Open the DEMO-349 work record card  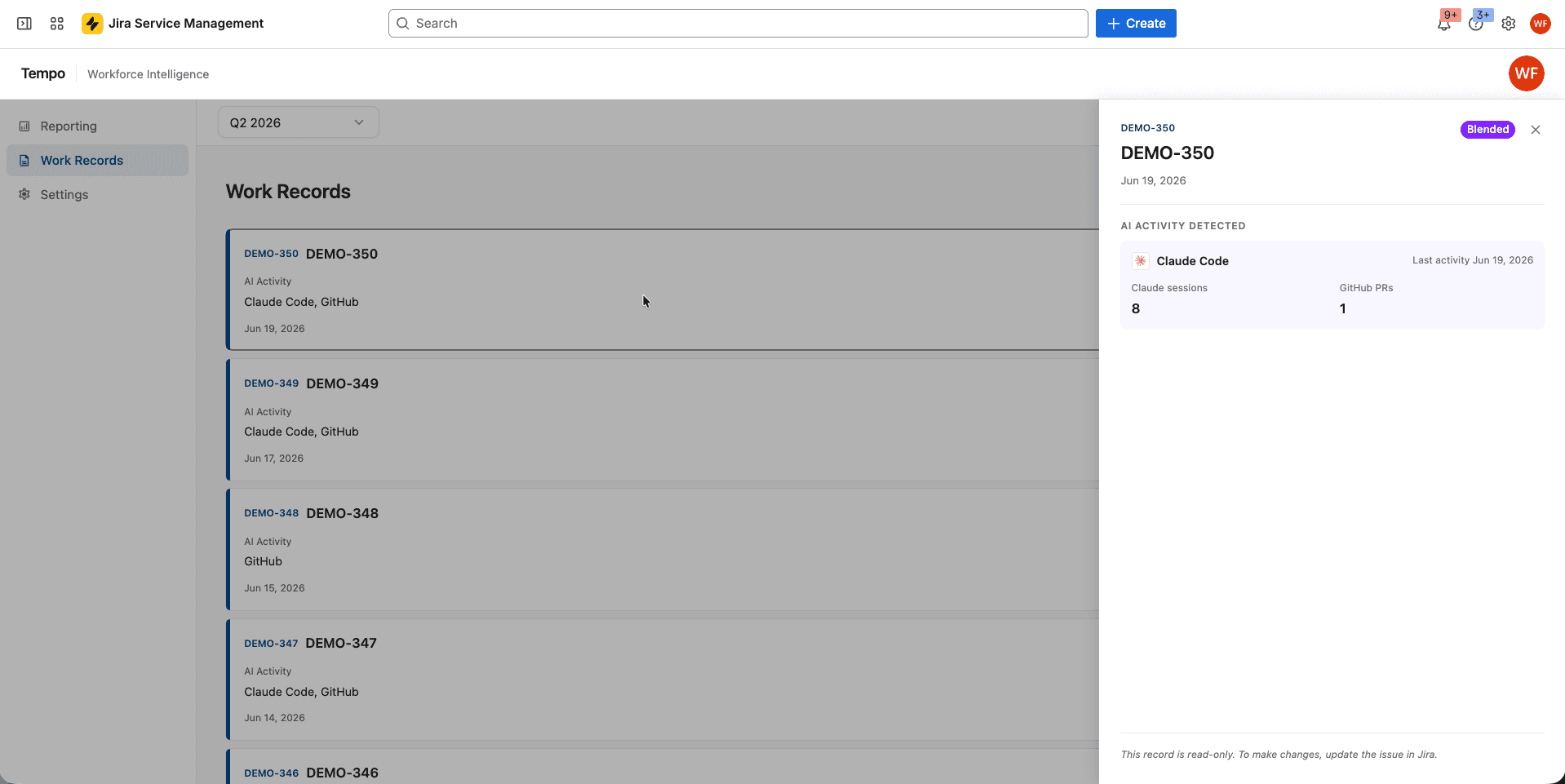tap(663, 419)
